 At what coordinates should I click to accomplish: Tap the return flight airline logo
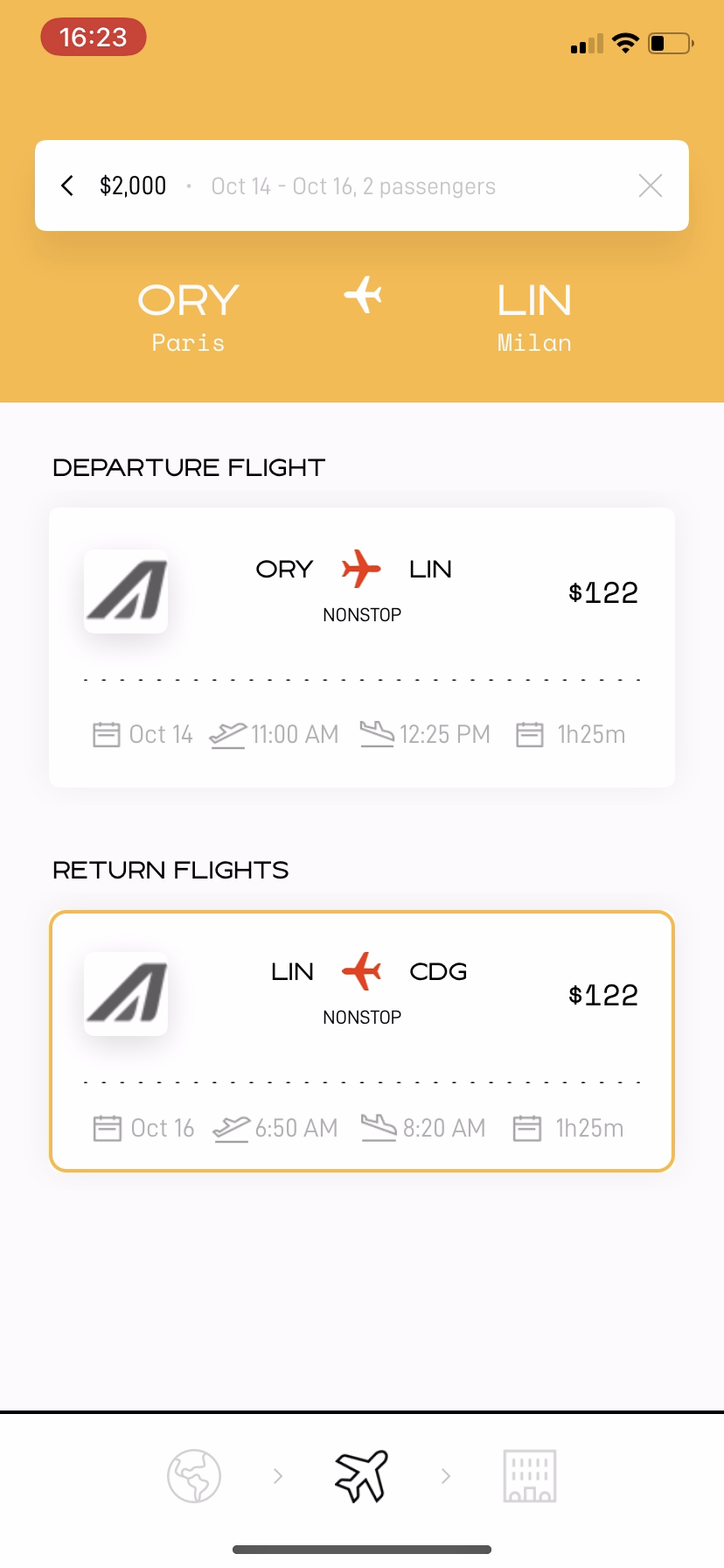126,994
